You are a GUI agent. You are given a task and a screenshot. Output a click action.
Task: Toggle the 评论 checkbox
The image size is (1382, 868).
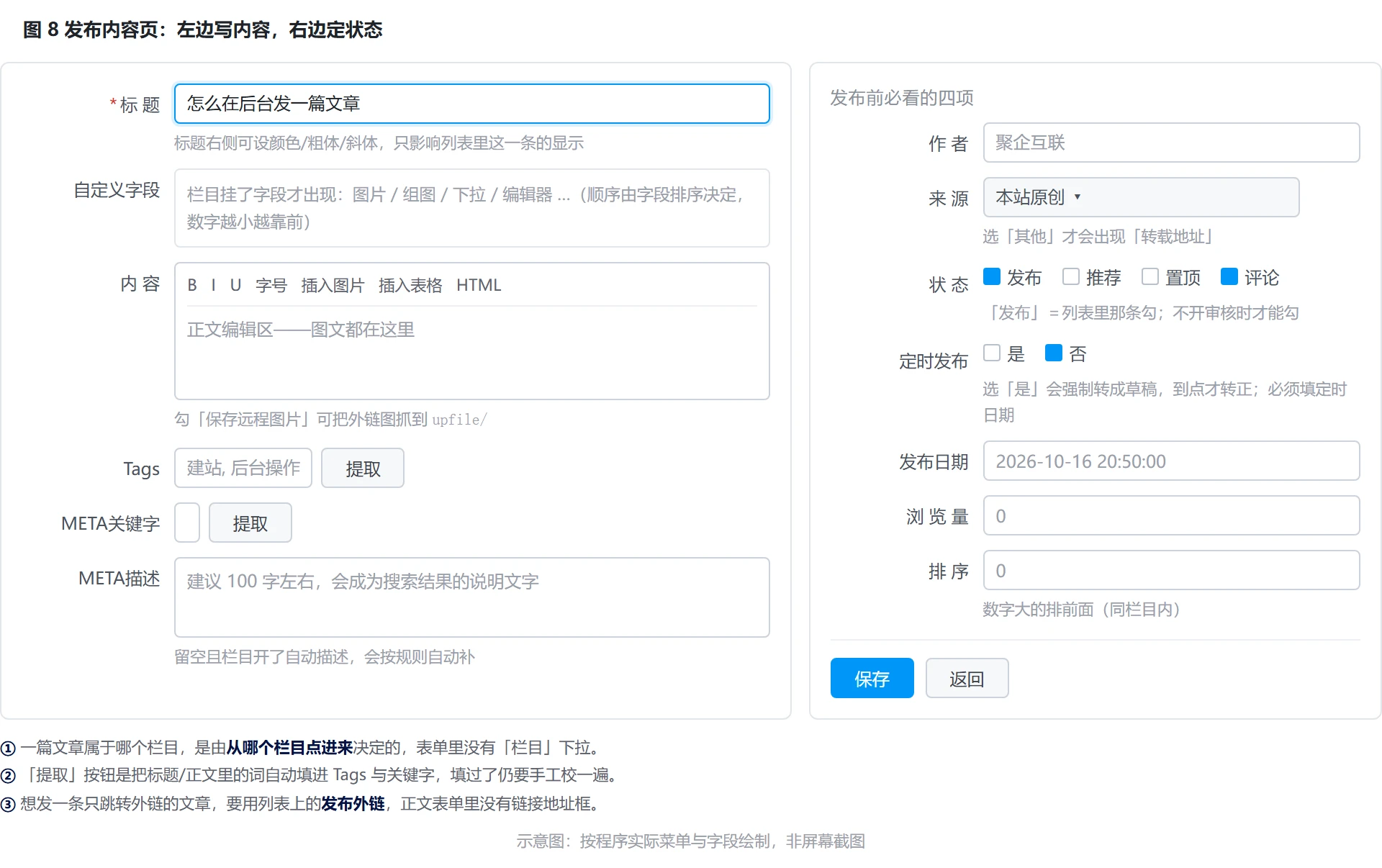pos(1229,276)
